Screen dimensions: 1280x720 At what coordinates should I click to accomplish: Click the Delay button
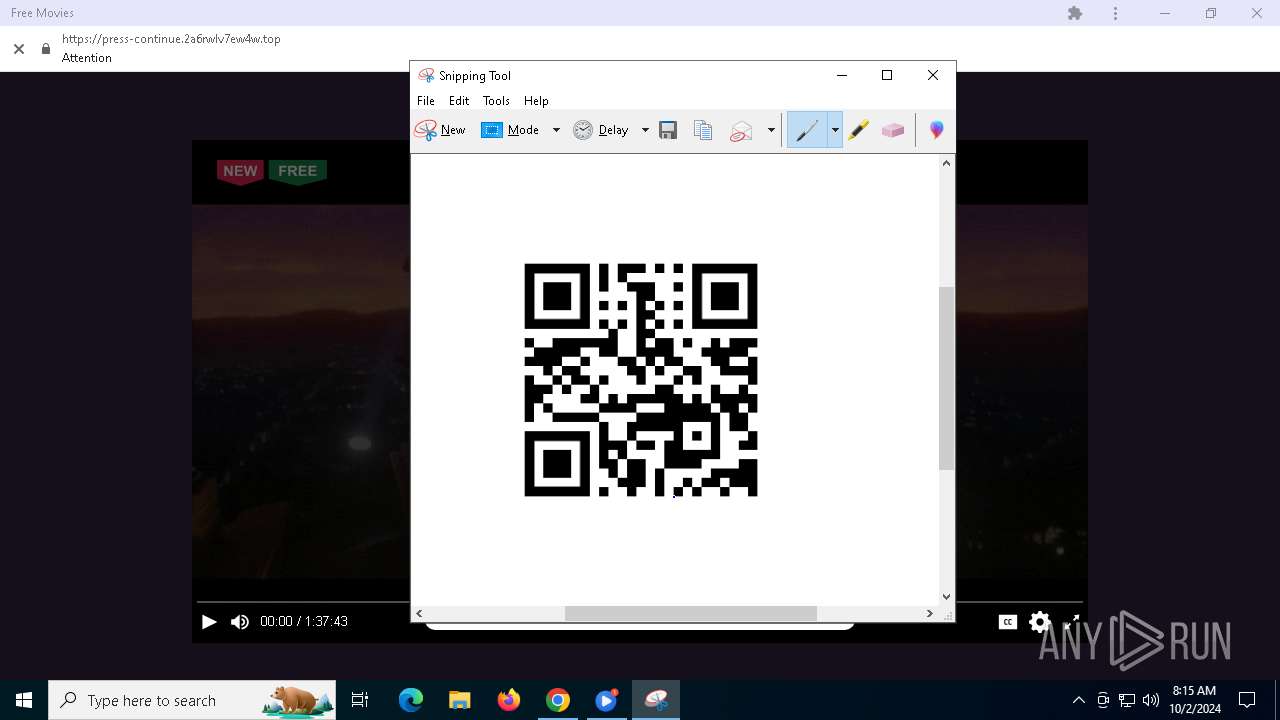point(601,130)
